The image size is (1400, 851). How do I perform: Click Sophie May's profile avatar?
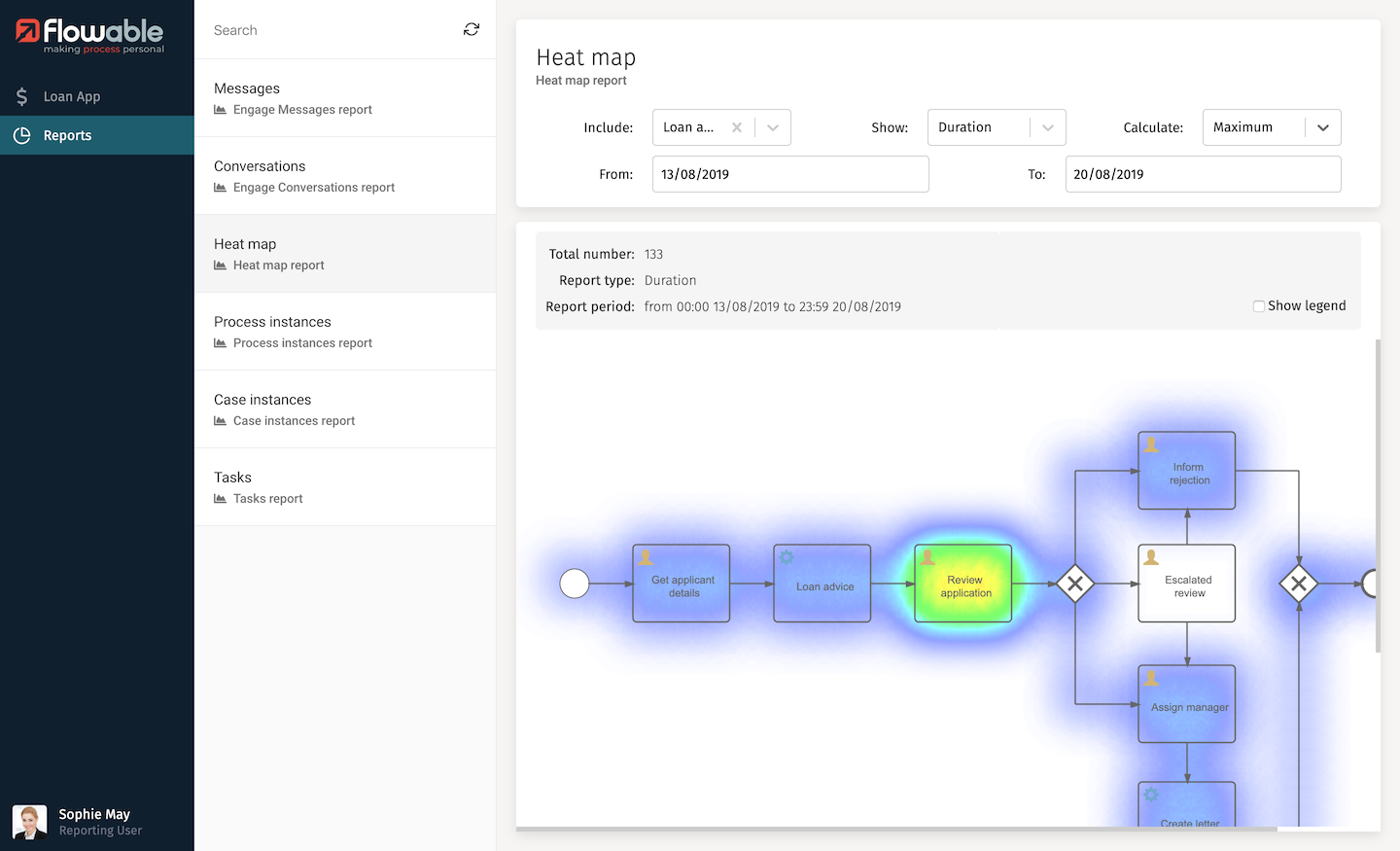29,822
